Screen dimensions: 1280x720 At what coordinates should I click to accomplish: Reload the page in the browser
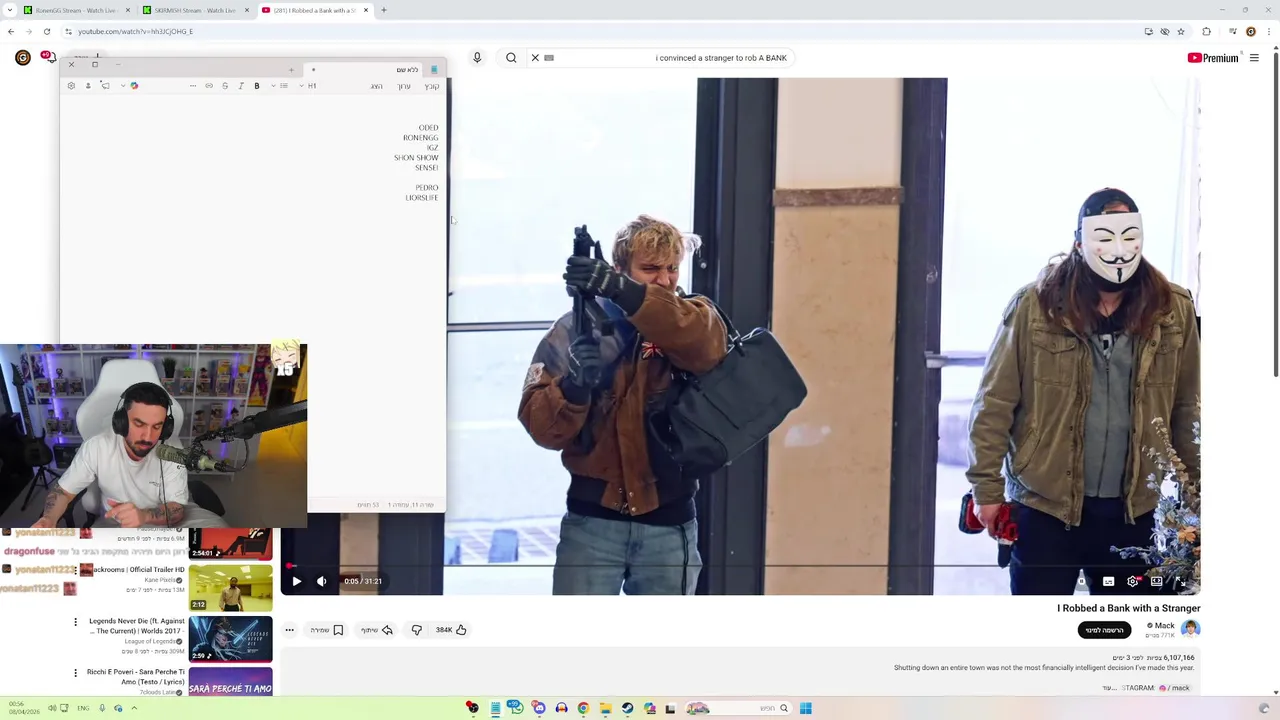tap(46, 31)
